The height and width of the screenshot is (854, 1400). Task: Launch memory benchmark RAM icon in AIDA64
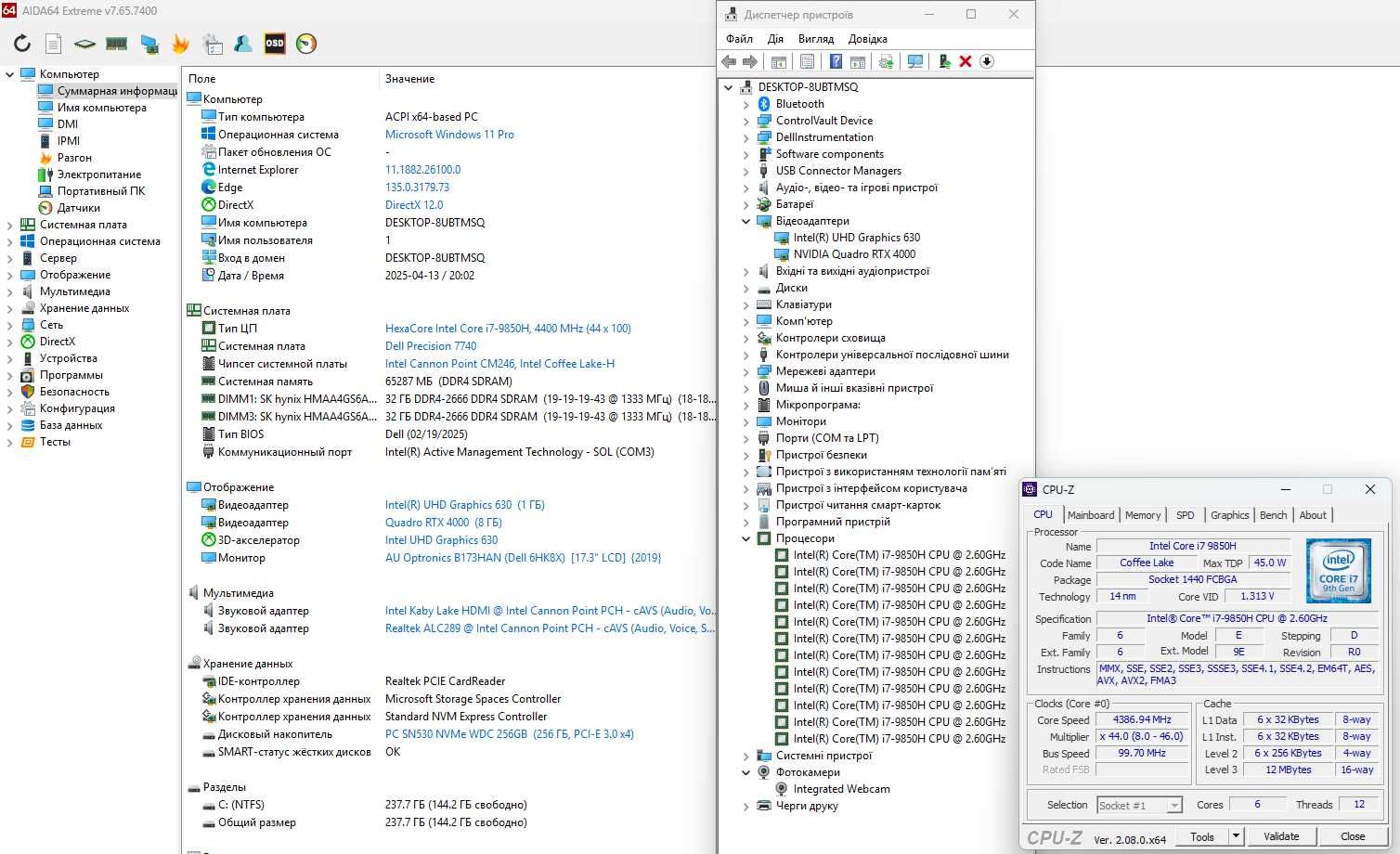(116, 44)
